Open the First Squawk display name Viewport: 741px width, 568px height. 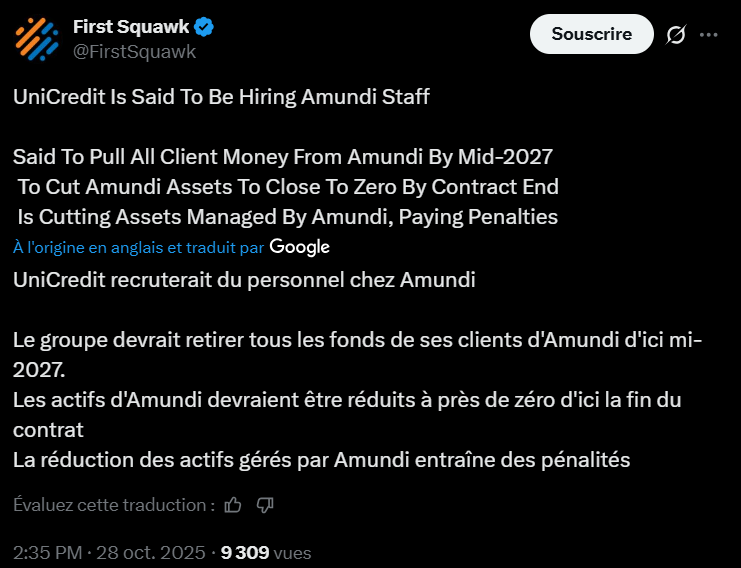(134, 27)
